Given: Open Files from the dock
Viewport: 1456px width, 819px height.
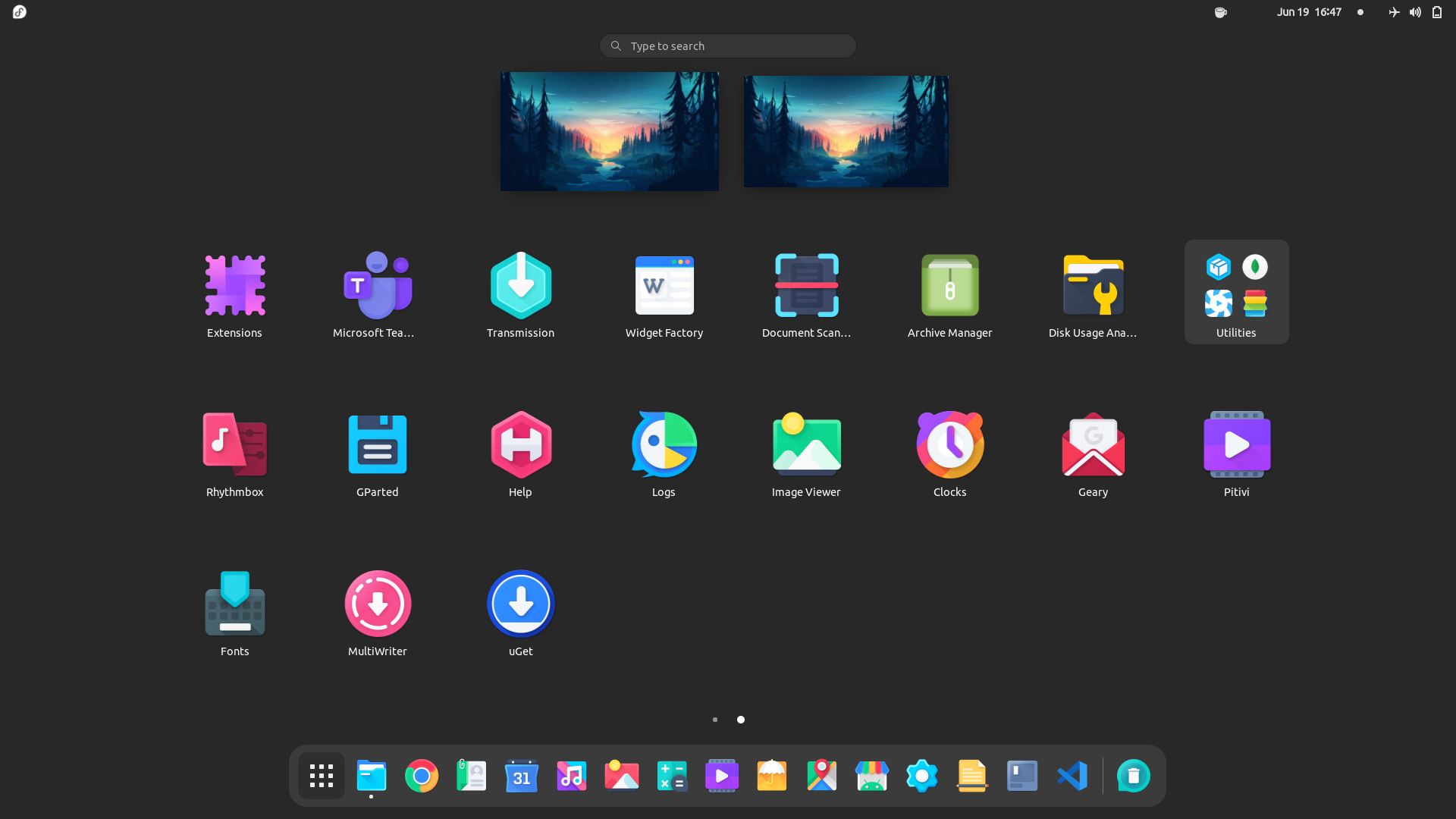Looking at the screenshot, I should click(x=372, y=776).
